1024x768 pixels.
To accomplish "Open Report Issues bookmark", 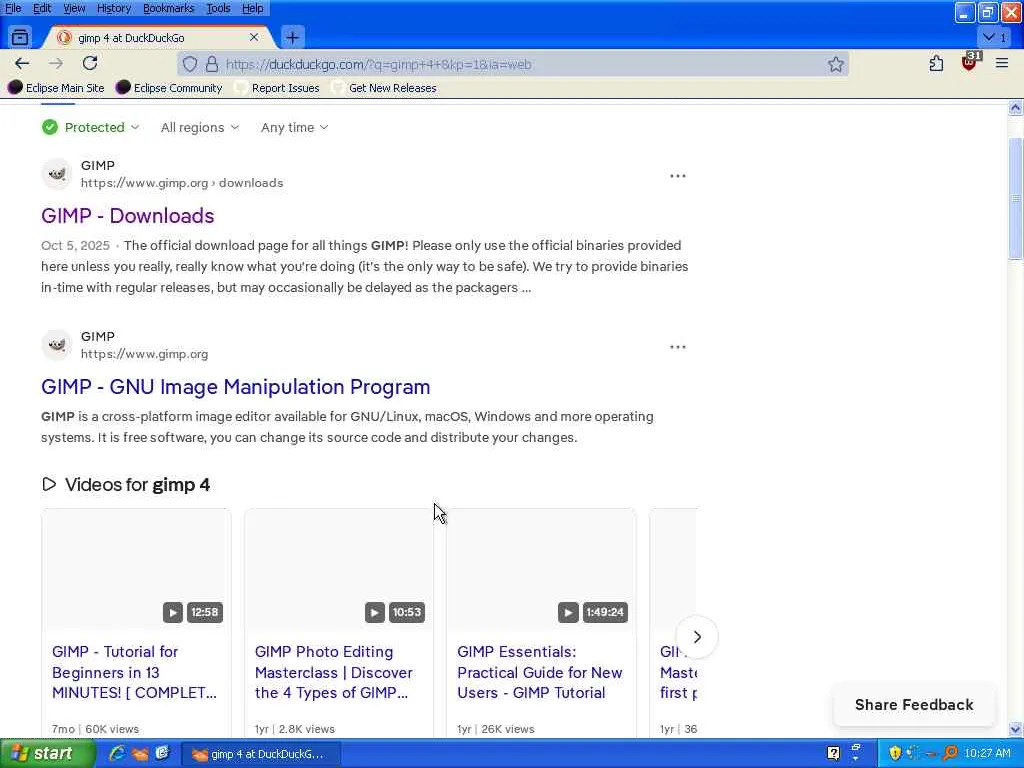I will pyautogui.click(x=278, y=88).
